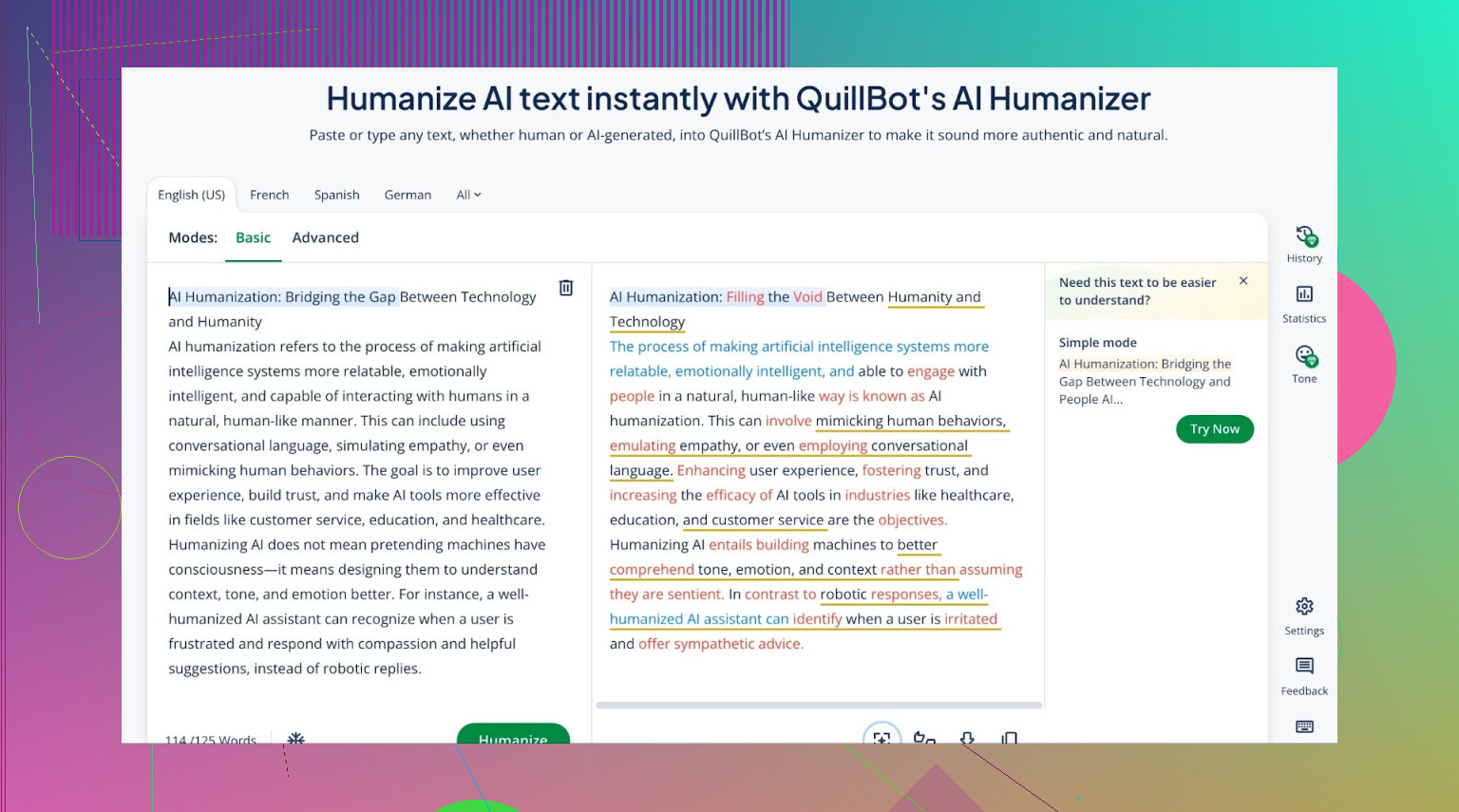Click the keyboard shortcuts icon
The height and width of the screenshot is (812, 1459).
click(x=1304, y=727)
